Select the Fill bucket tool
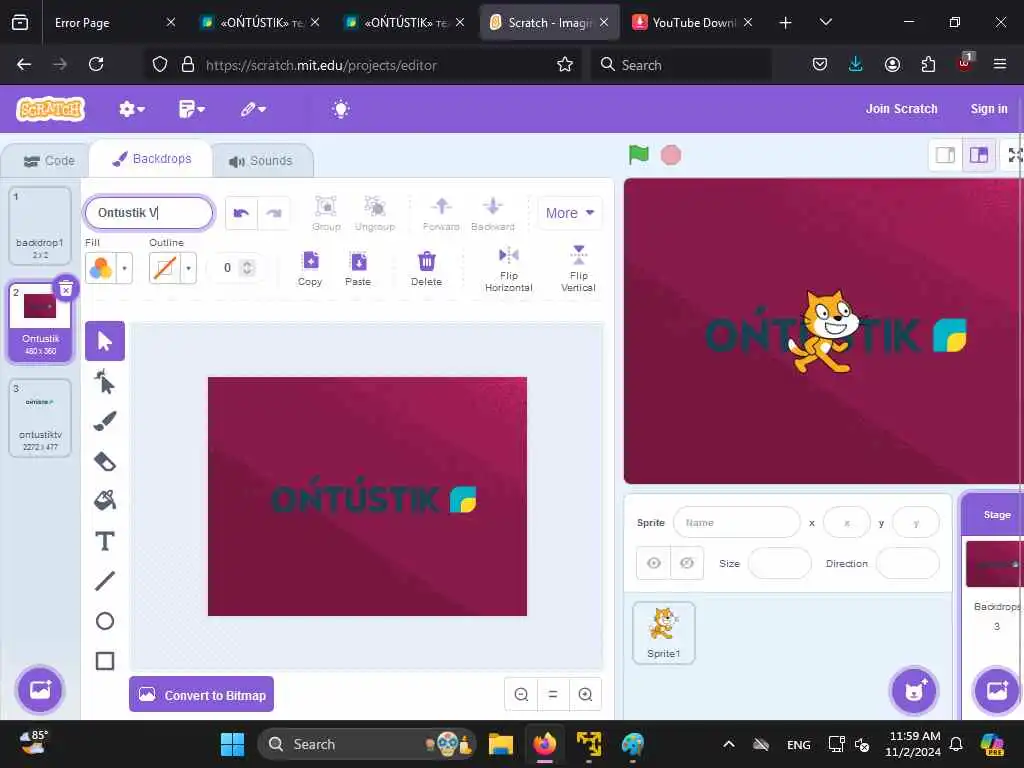This screenshot has width=1024, height=768. click(104, 501)
